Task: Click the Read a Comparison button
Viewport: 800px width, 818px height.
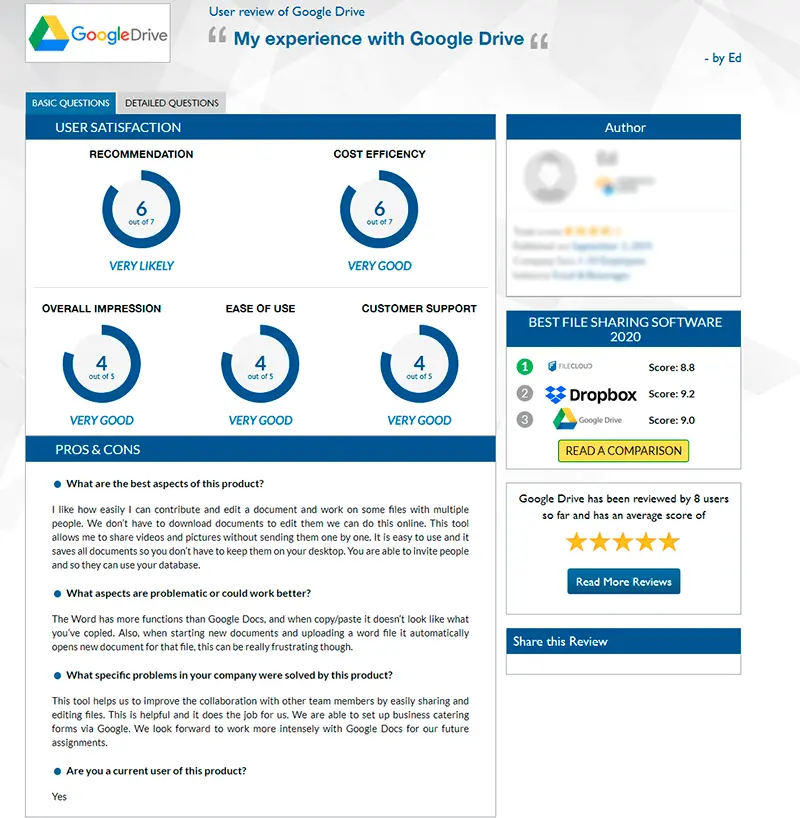Action: (624, 451)
